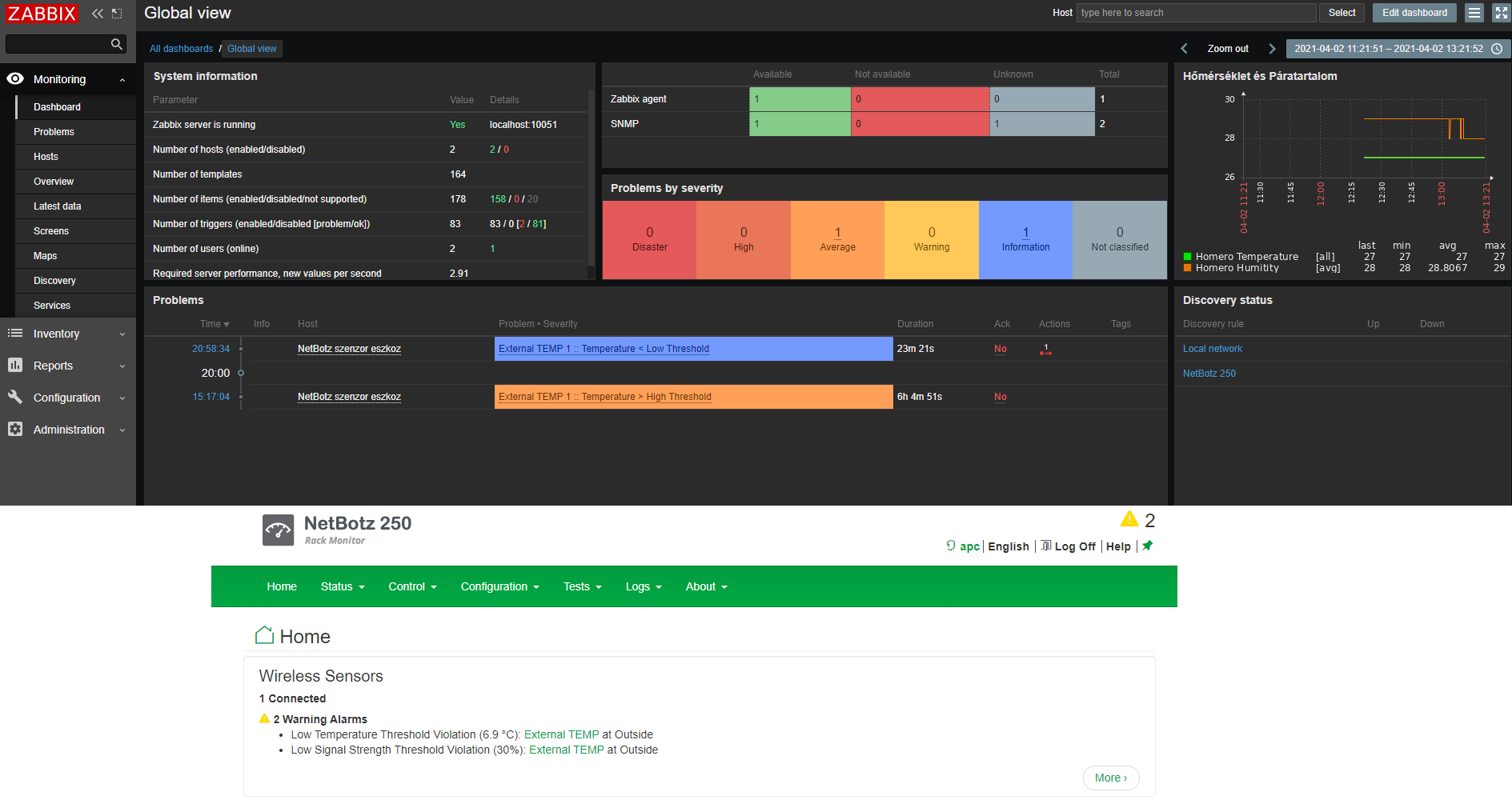Click the blue Information severity tile
Viewport: 1512px width, 800px height.
(1025, 240)
